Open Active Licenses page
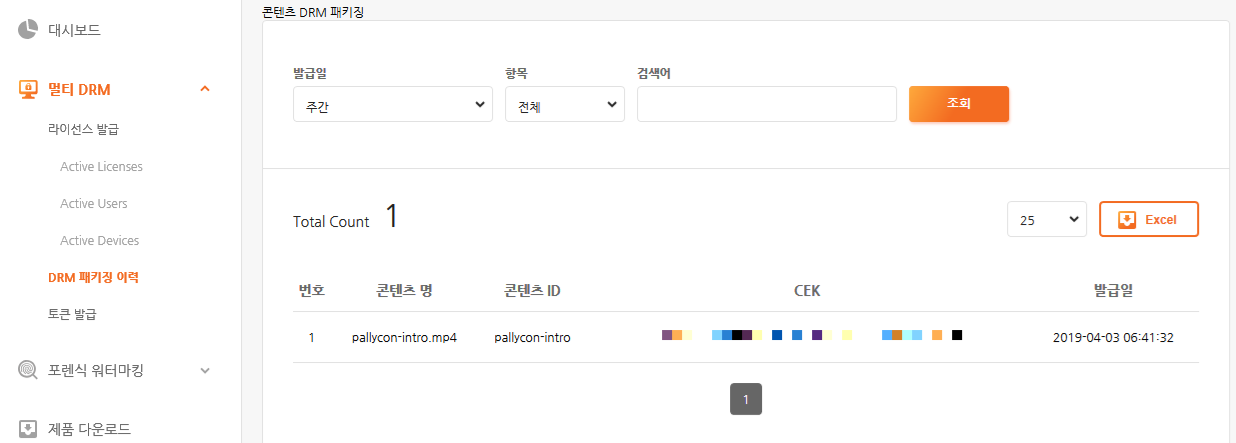1236x443 pixels. [101, 166]
